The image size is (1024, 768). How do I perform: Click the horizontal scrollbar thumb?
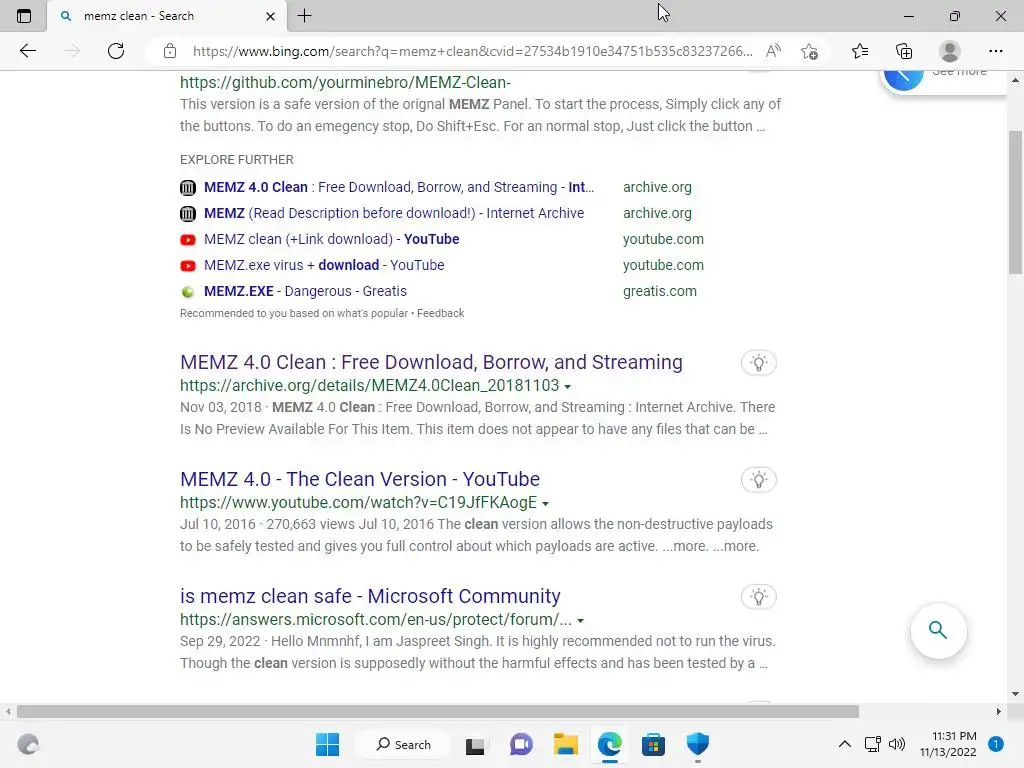(438, 712)
